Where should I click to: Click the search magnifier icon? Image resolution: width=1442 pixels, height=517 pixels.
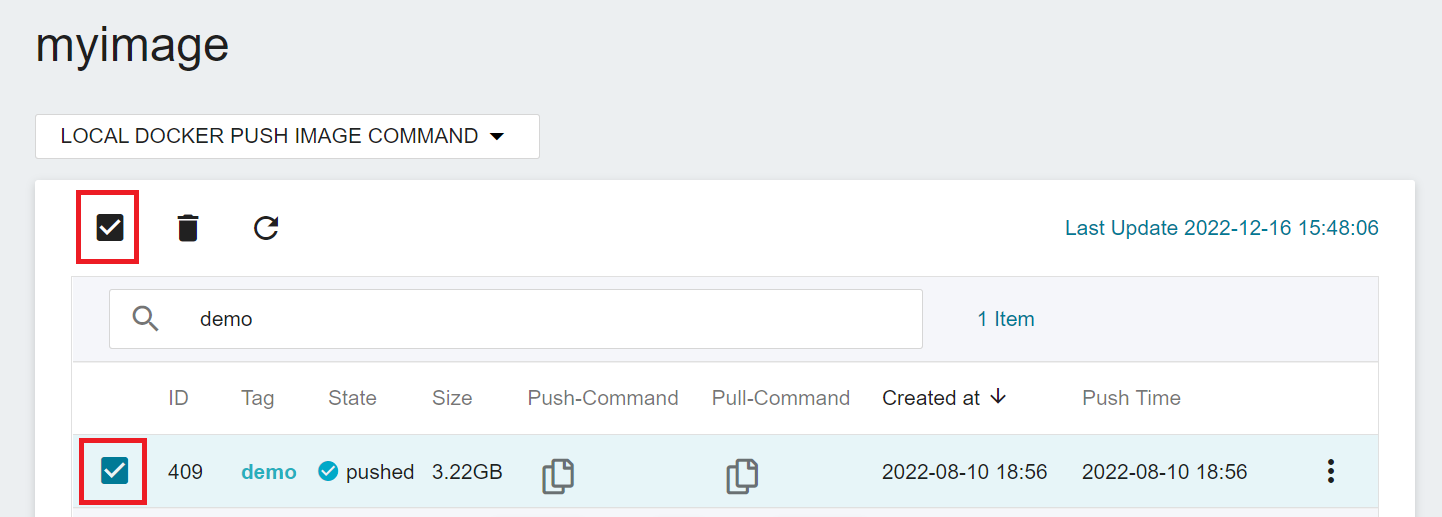click(146, 319)
